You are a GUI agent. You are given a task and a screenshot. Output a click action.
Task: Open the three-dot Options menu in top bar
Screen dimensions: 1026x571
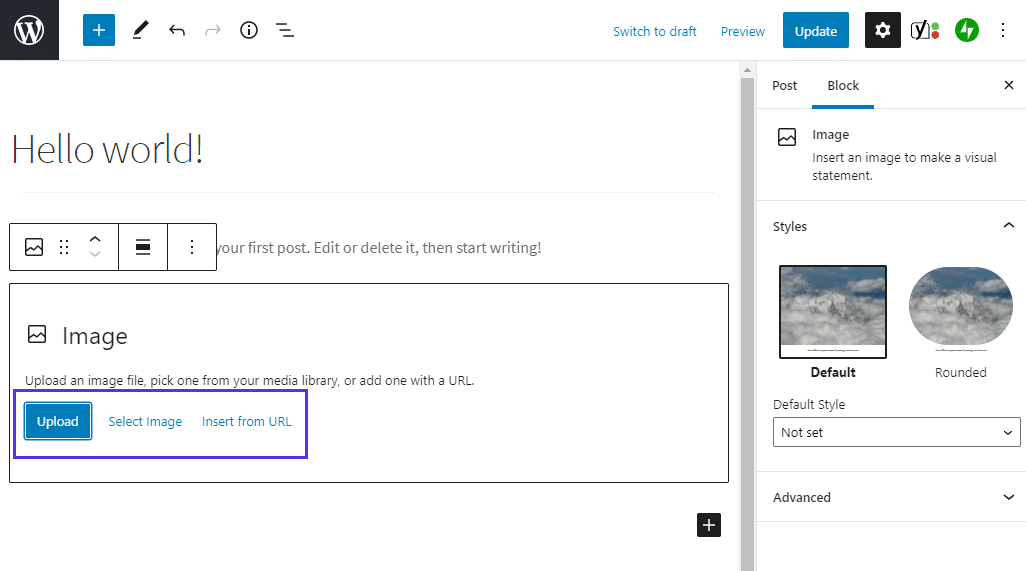click(x=1003, y=30)
